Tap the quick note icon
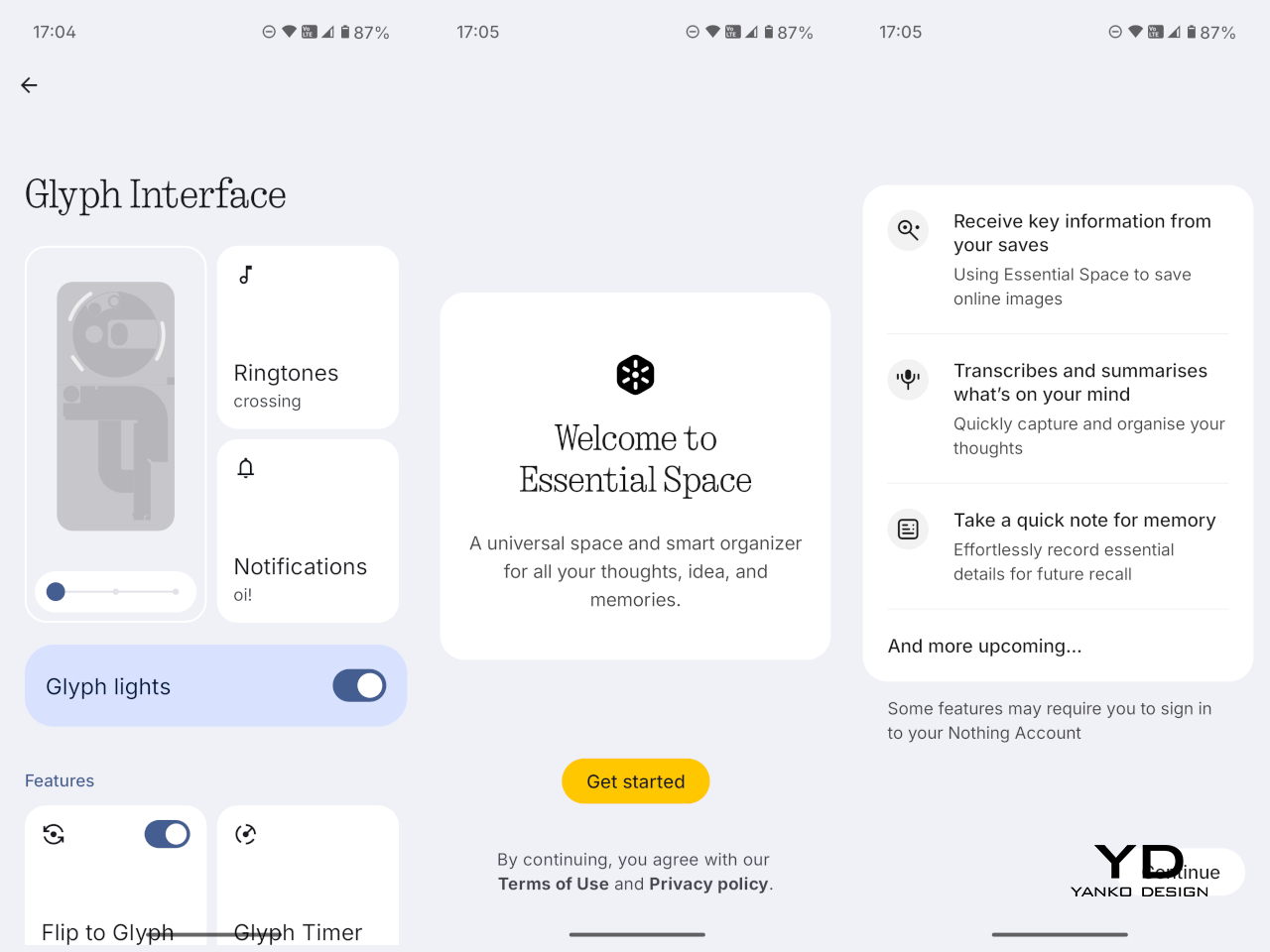 tap(908, 529)
